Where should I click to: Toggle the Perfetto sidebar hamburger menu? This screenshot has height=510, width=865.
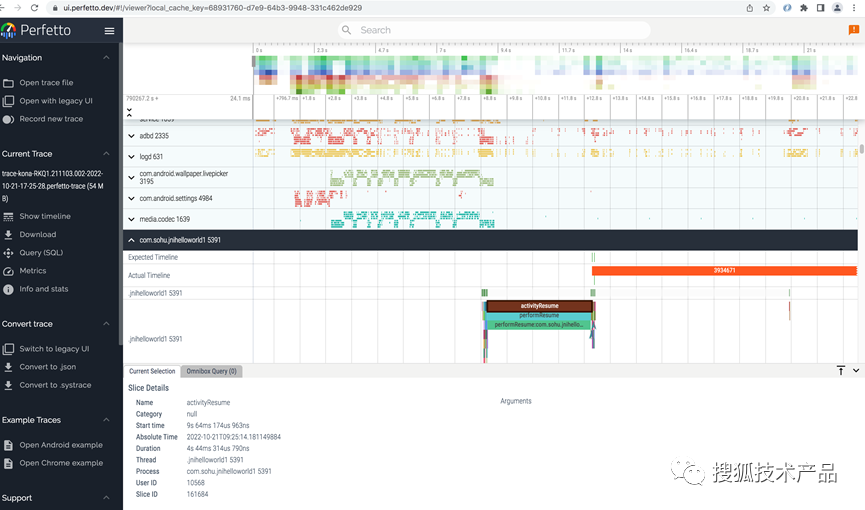point(109,31)
